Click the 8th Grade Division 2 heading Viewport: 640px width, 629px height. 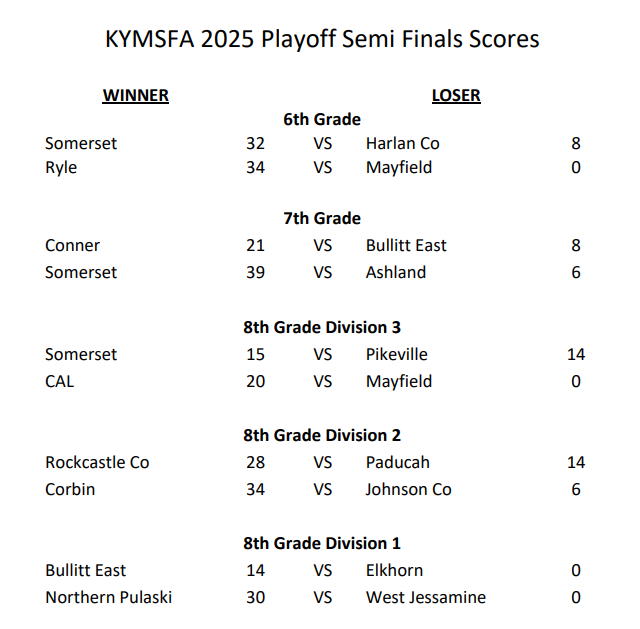click(322, 435)
